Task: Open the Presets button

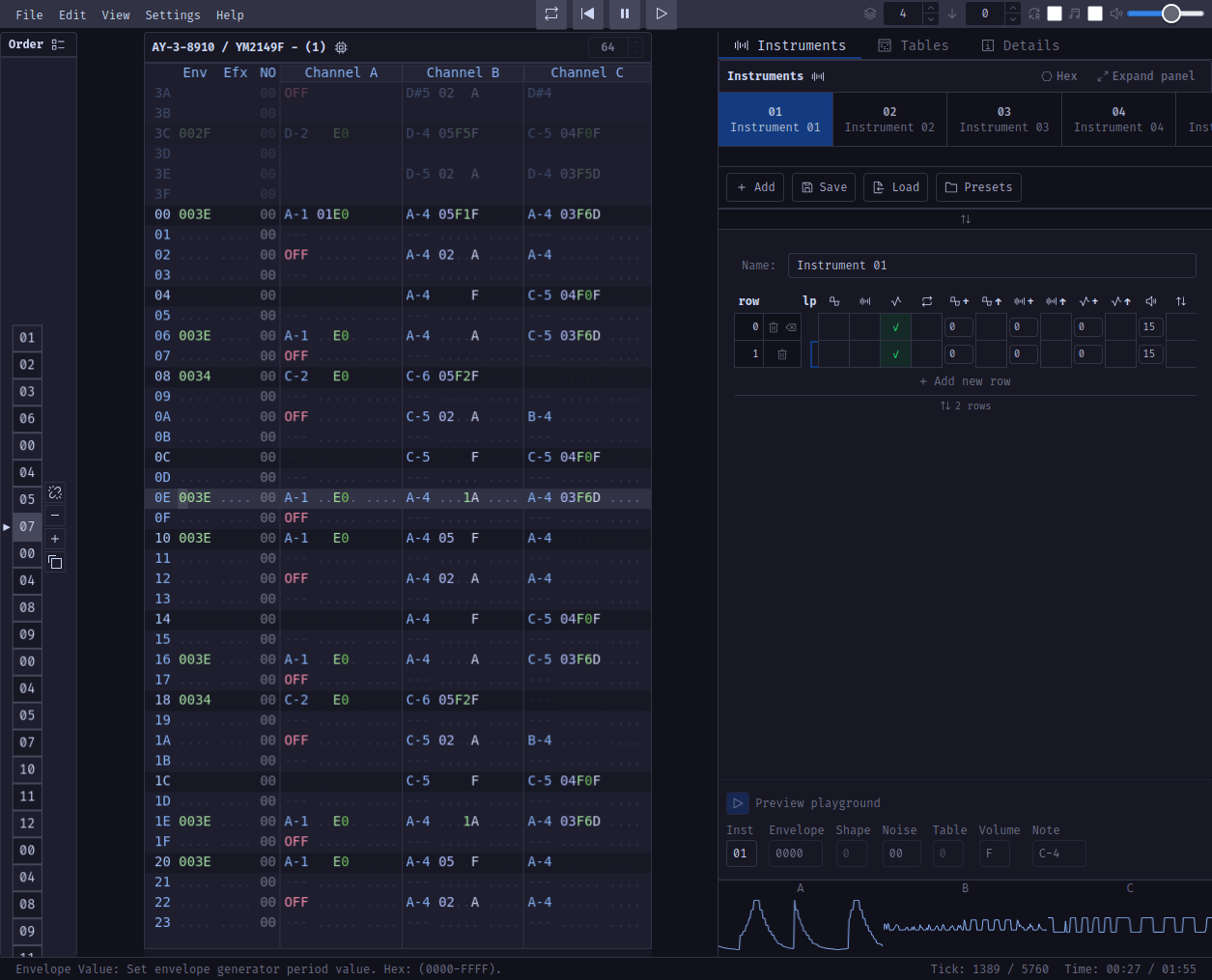Action: (978, 187)
